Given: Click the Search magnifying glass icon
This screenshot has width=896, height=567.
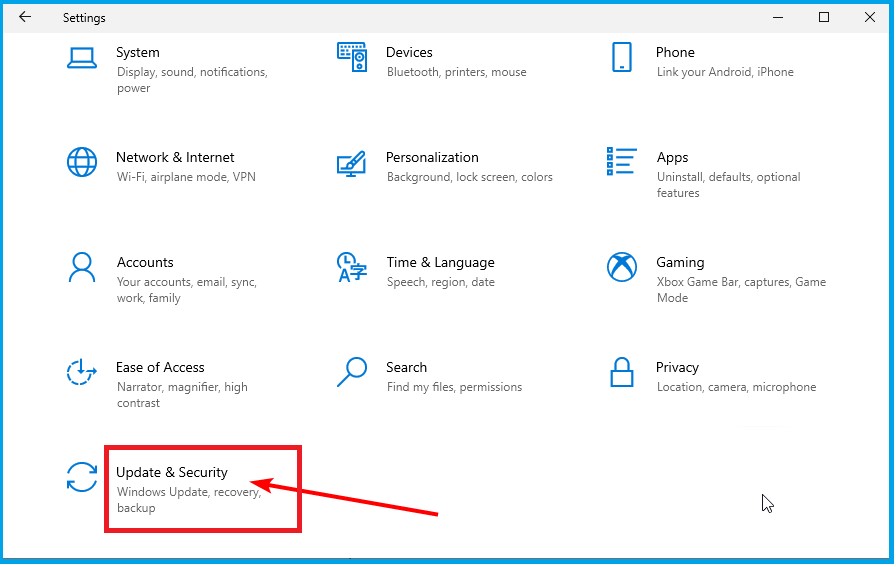Looking at the screenshot, I should 351,372.
